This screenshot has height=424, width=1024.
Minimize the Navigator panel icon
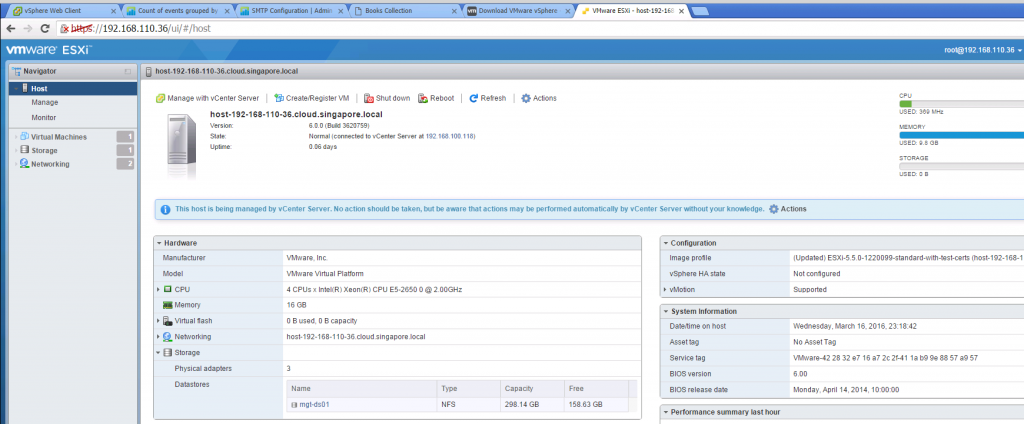point(127,71)
